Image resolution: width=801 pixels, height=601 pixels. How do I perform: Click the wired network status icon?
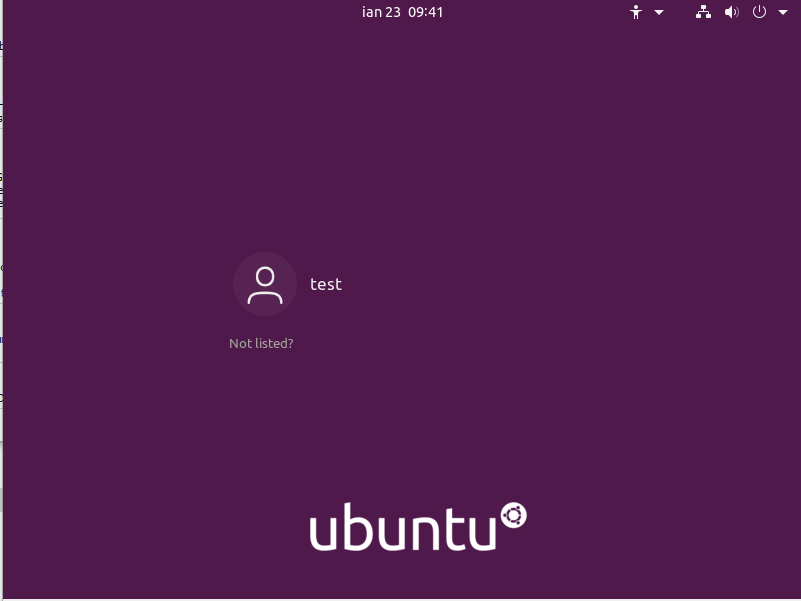[x=703, y=12]
